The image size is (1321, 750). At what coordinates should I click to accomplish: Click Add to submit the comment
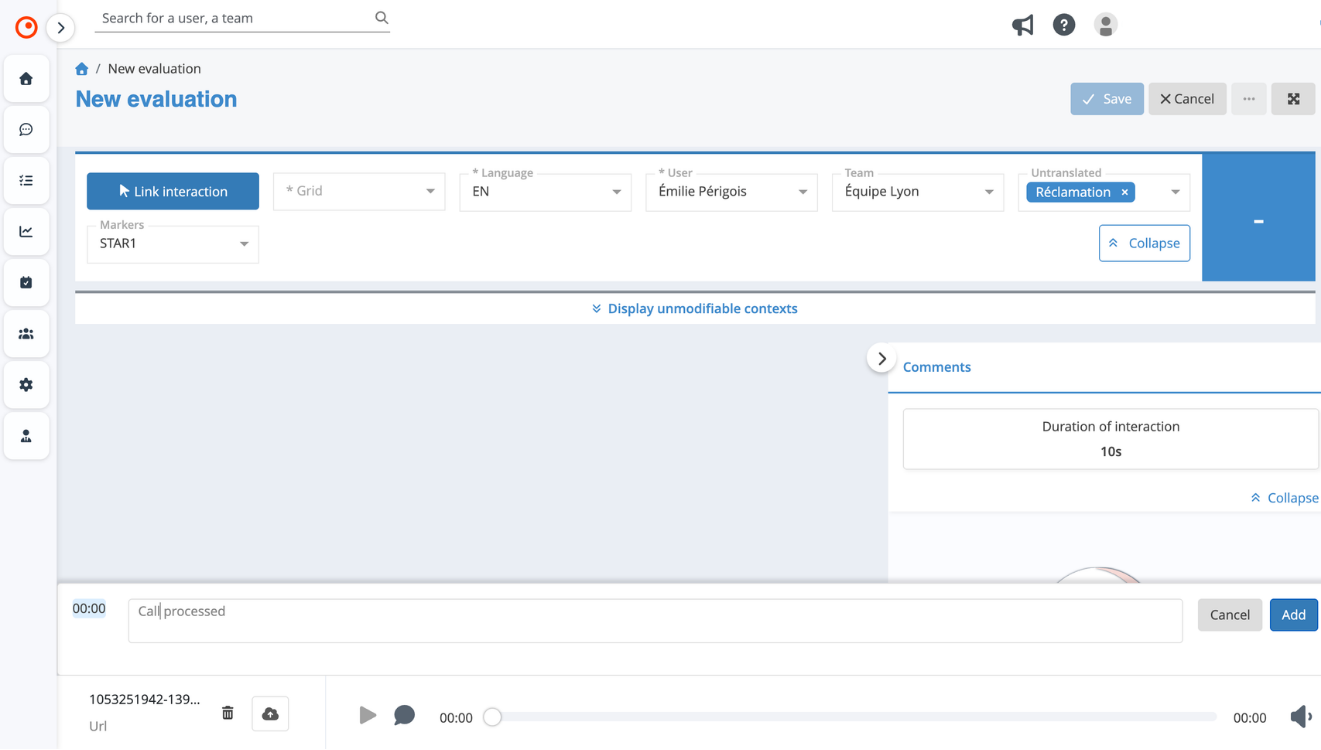pos(1293,615)
